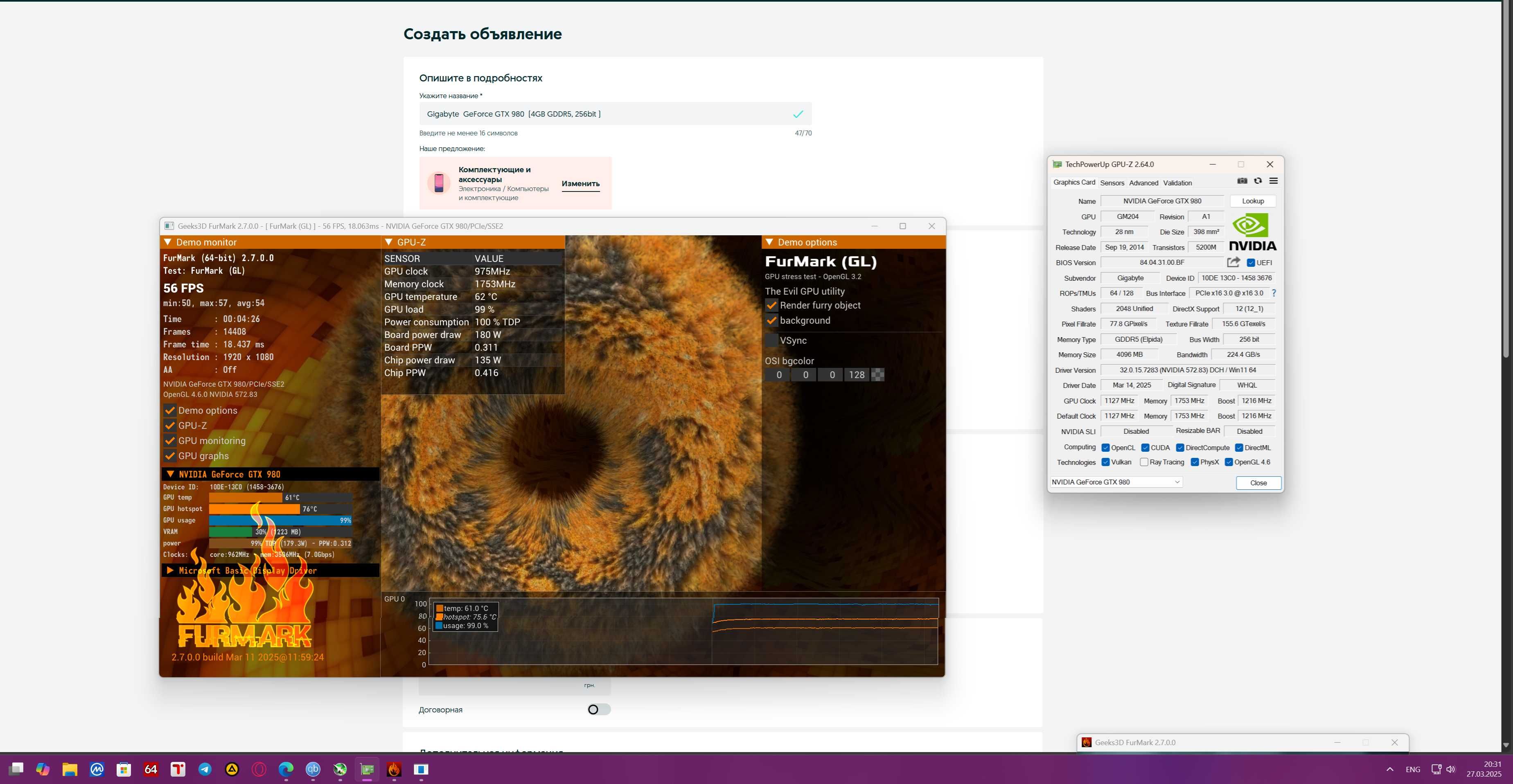
Task: Open Microsoft Store from the taskbar
Action: 124,769
